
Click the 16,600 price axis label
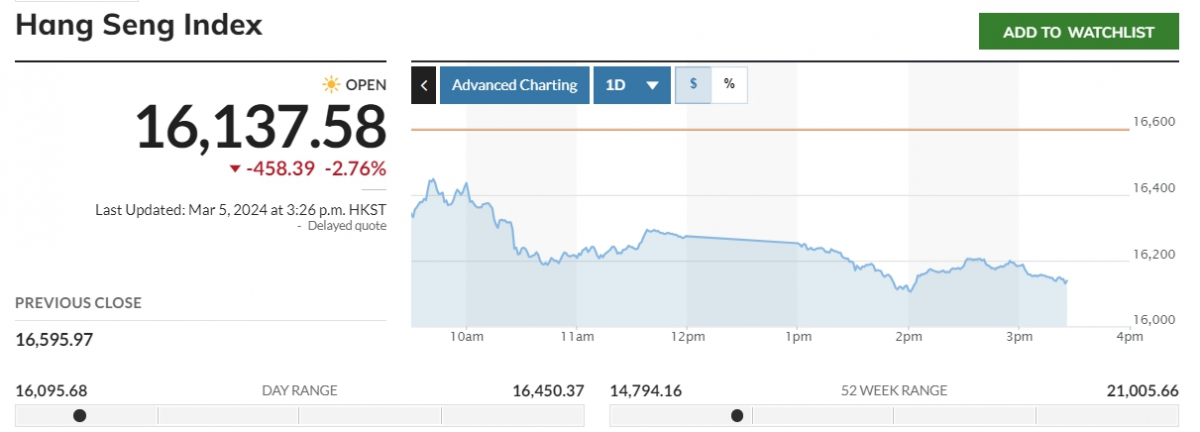(x=1153, y=122)
